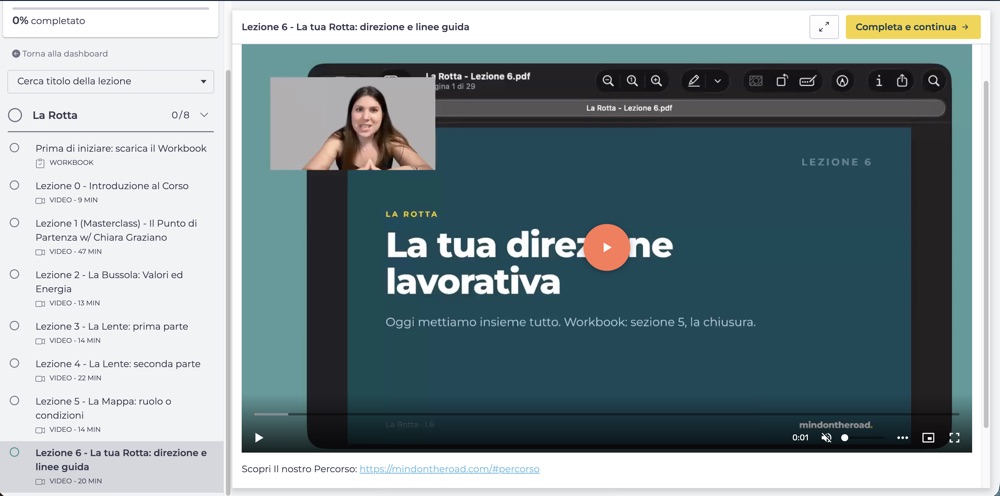Mark Lezione 3 La Lente completion circle

pyautogui.click(x=14, y=325)
